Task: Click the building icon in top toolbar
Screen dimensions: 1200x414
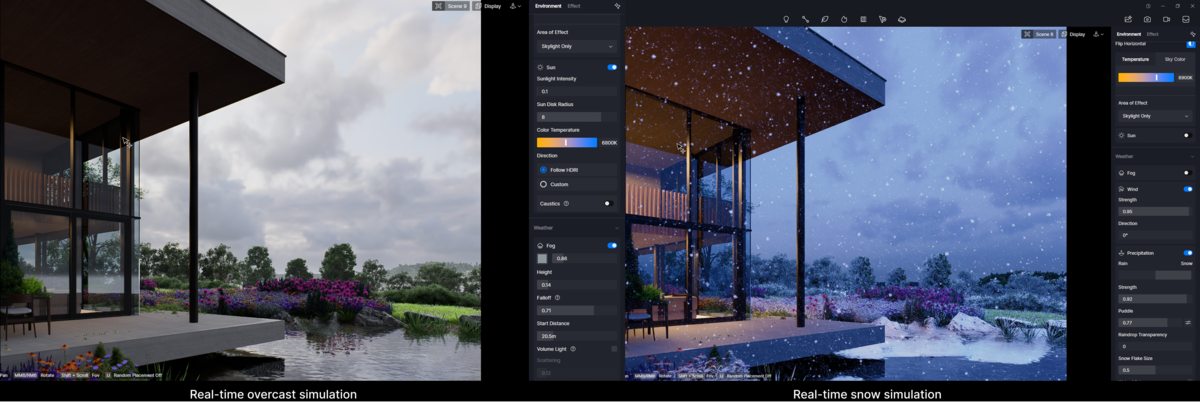Action: pos(863,19)
